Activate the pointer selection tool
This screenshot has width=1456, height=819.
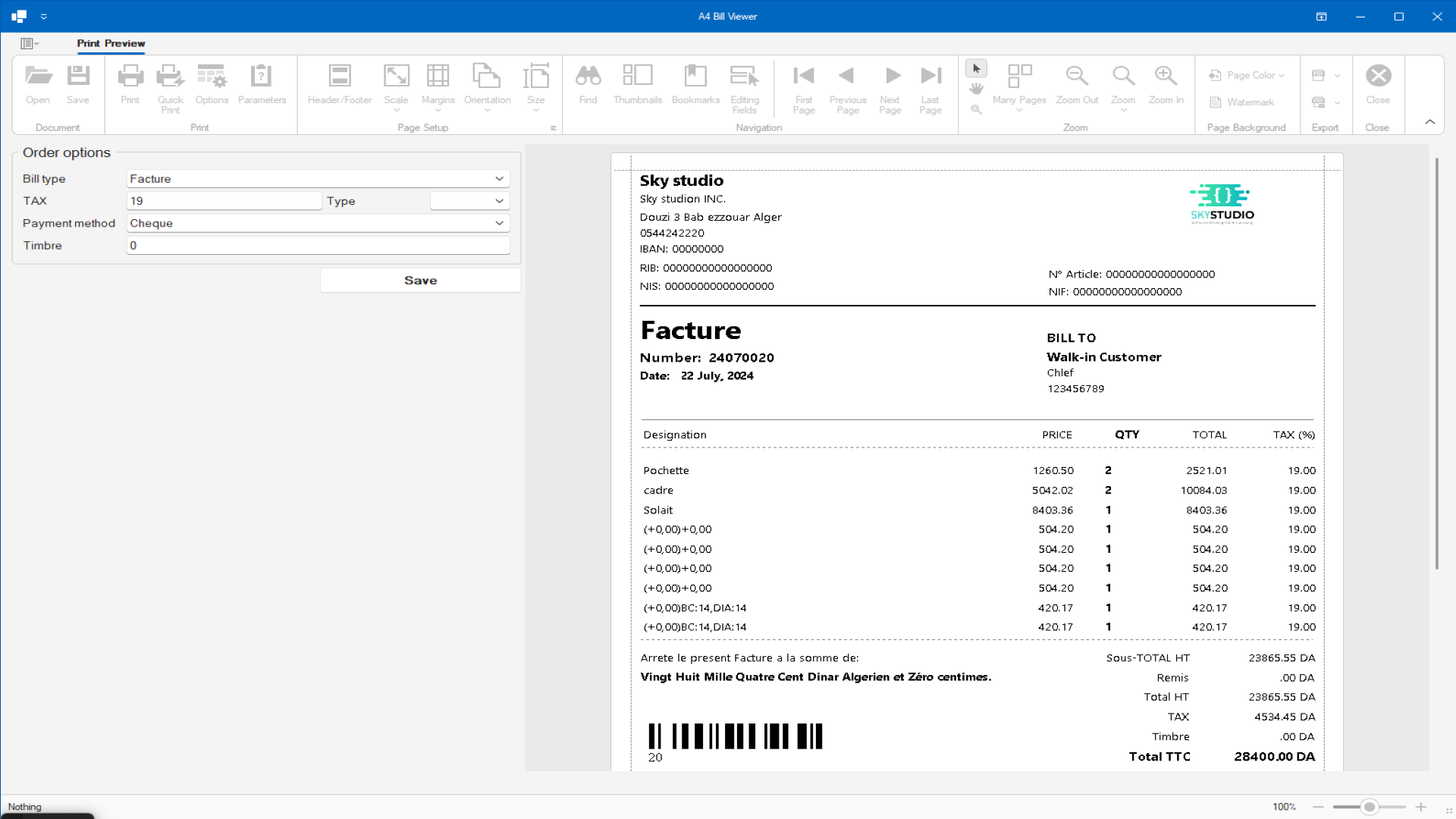977,67
